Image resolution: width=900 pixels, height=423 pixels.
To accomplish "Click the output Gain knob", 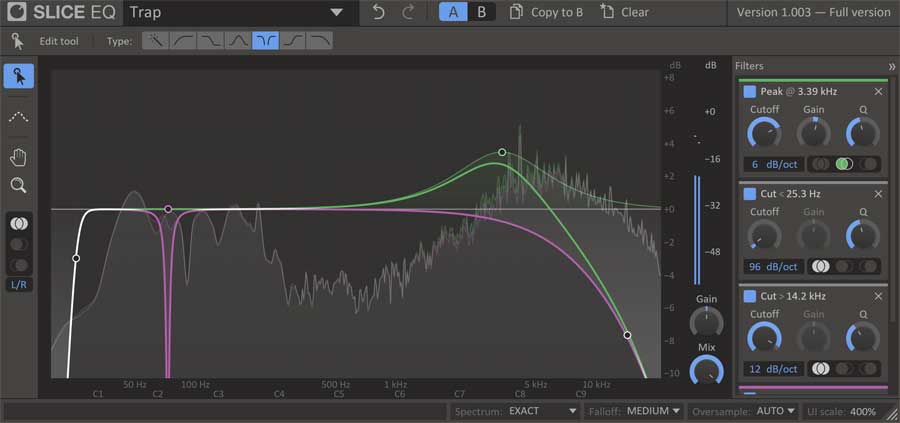I will click(x=707, y=322).
